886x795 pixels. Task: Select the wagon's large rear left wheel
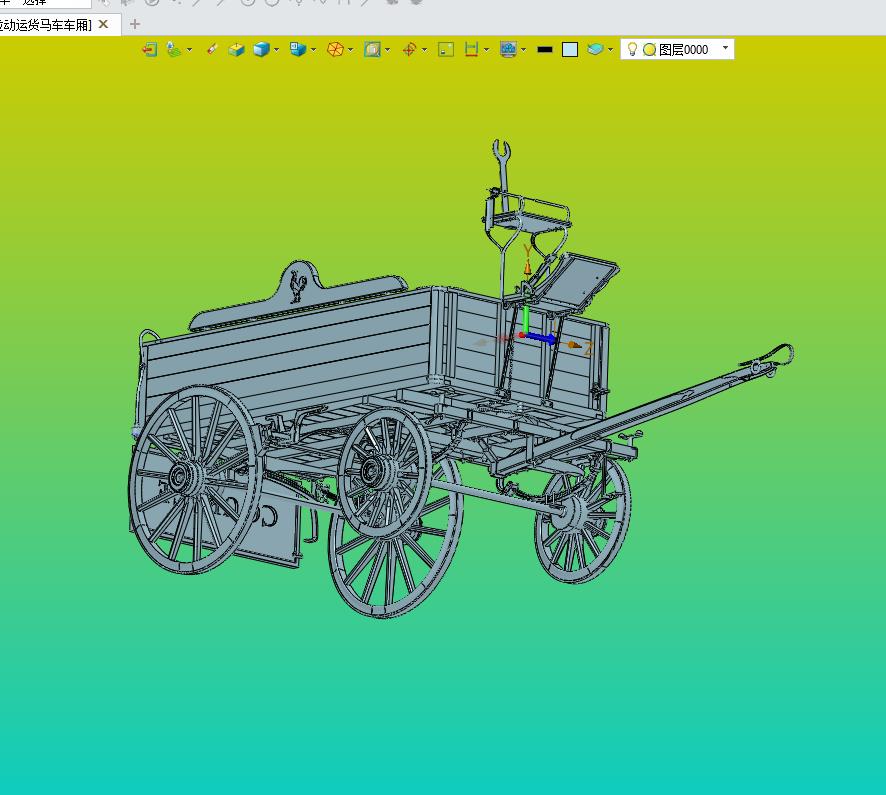click(x=195, y=479)
